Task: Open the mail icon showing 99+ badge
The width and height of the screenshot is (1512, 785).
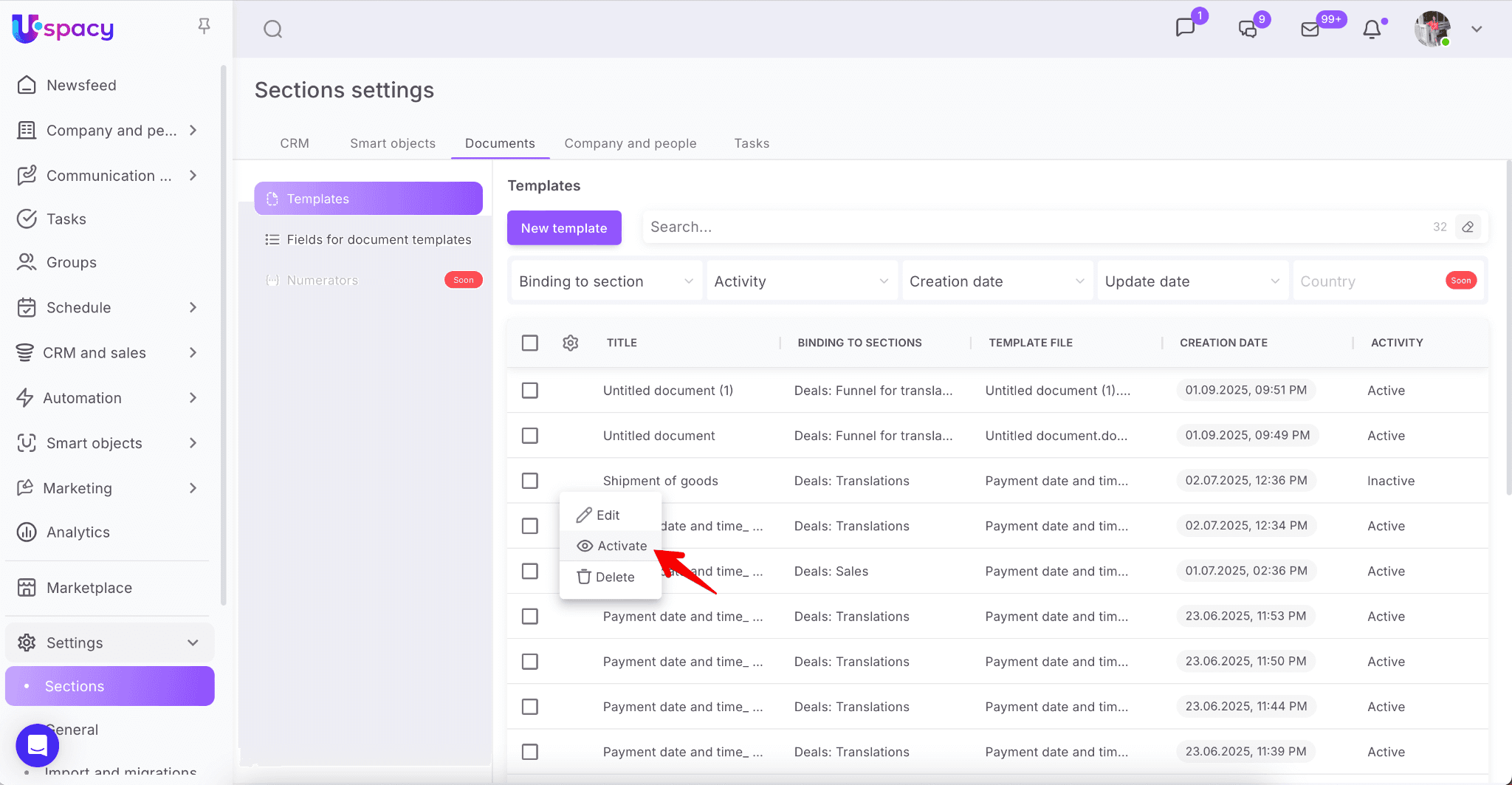Action: pyautogui.click(x=1310, y=30)
